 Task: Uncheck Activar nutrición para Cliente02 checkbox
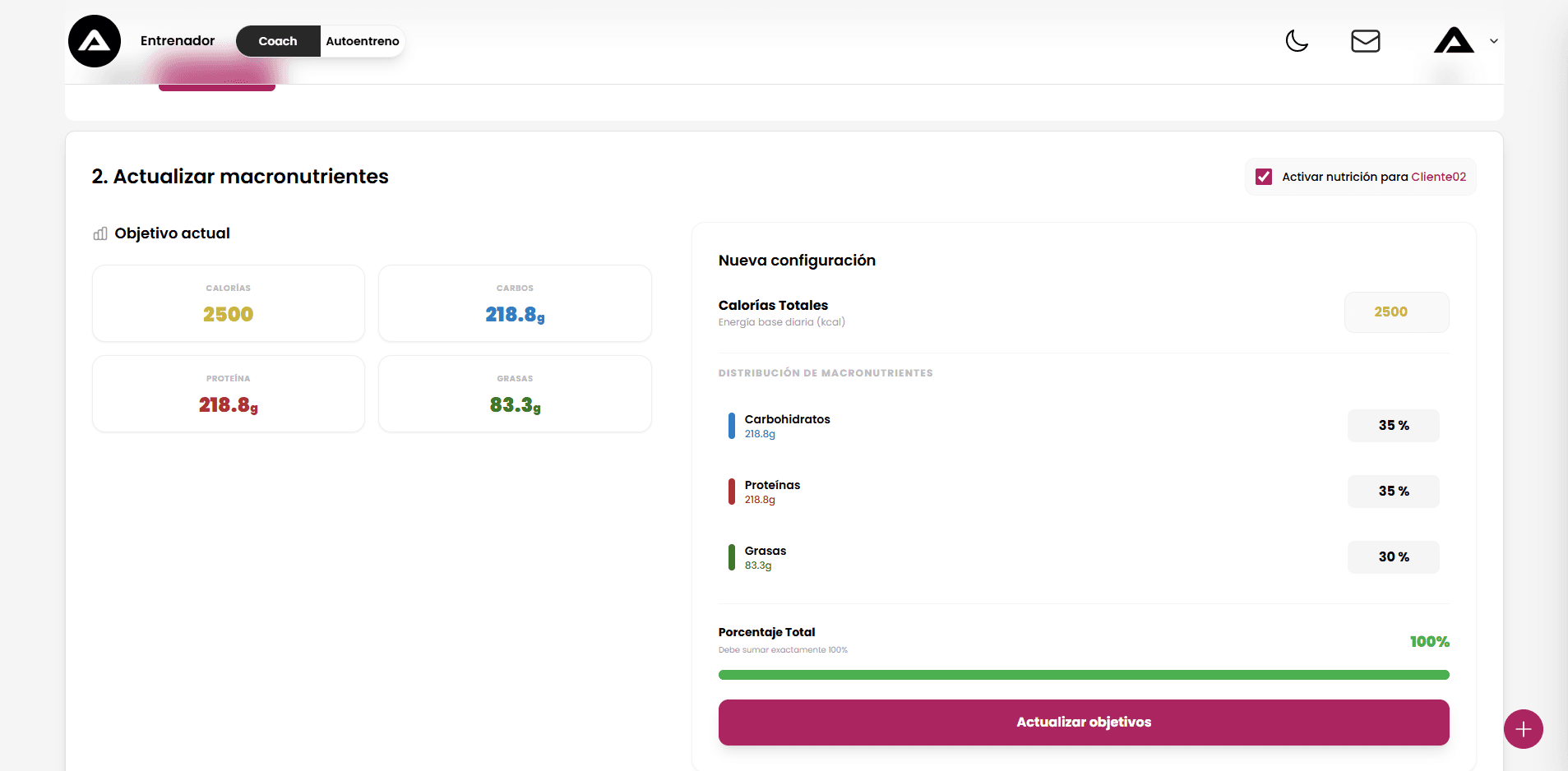tap(1264, 177)
